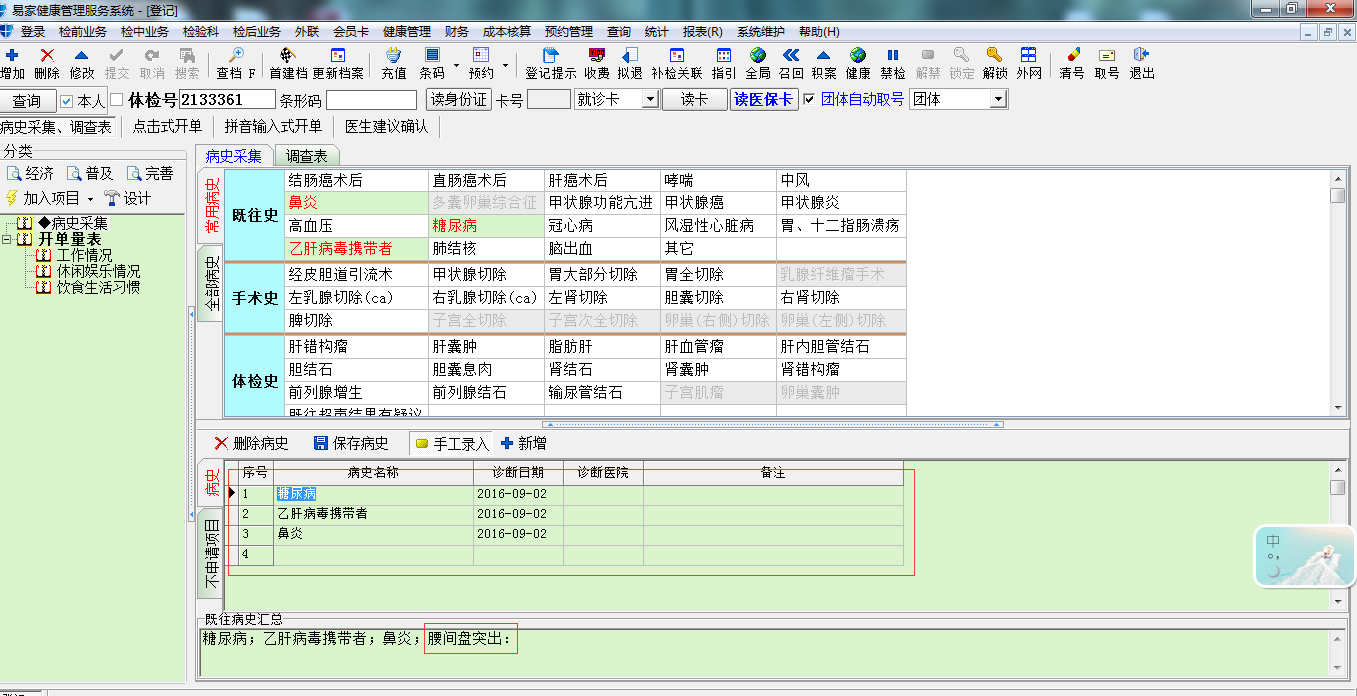Open the 检前业务 menu
The width and height of the screenshot is (1357, 696).
coord(83,32)
